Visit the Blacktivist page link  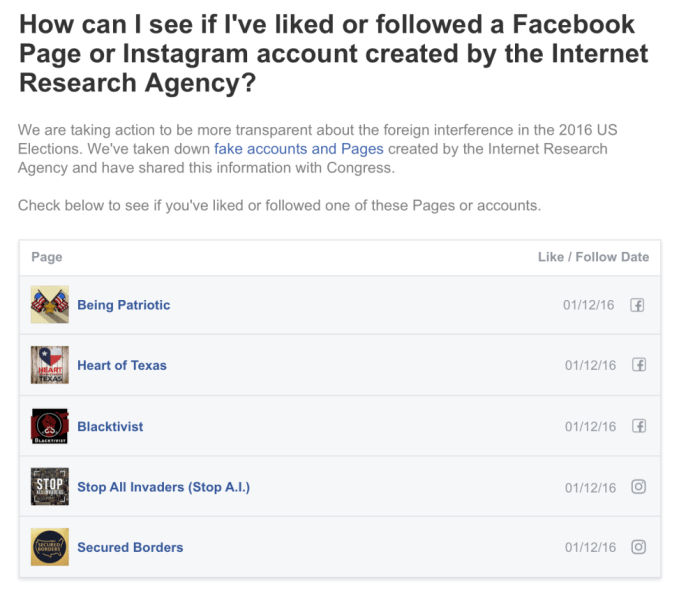point(110,426)
